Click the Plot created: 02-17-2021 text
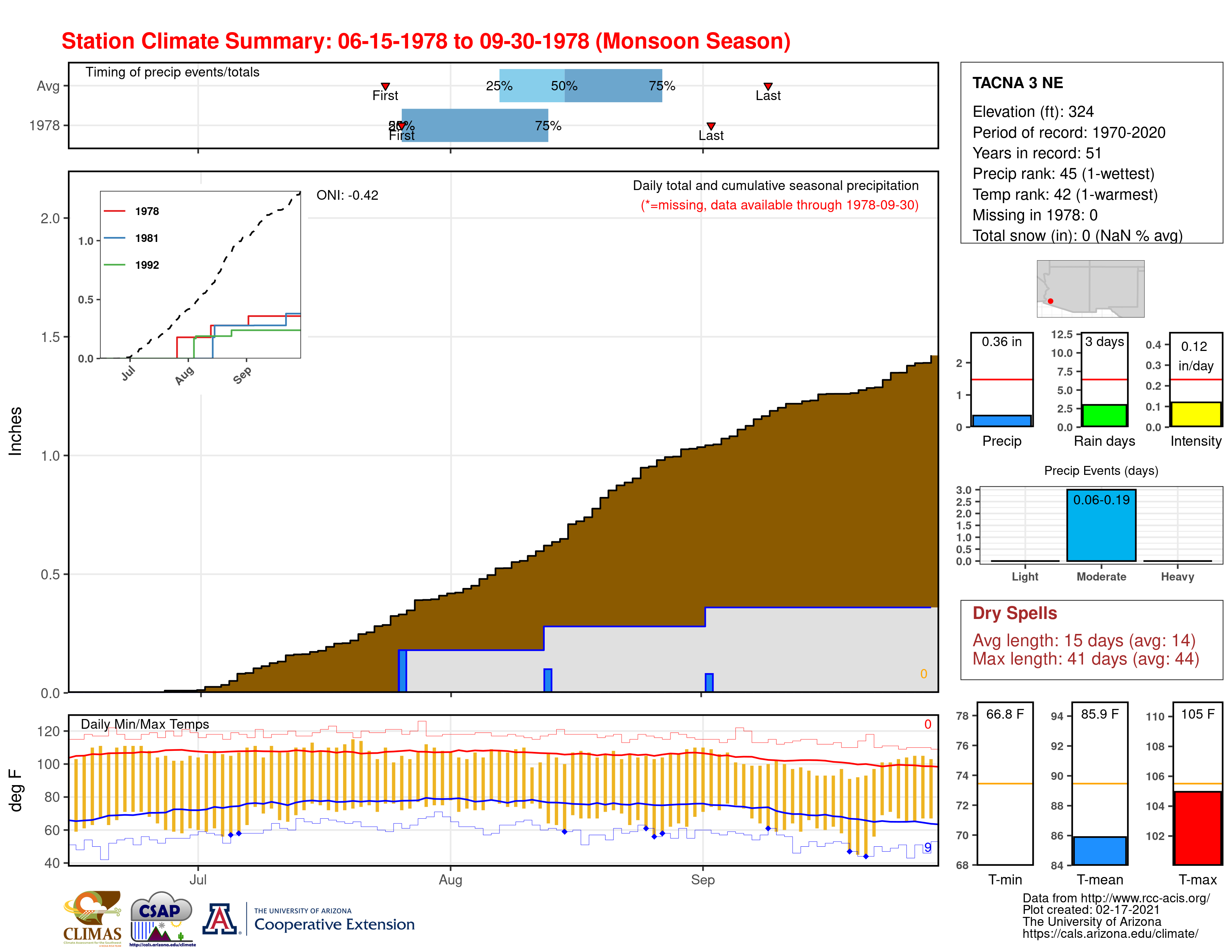 pos(1091,910)
